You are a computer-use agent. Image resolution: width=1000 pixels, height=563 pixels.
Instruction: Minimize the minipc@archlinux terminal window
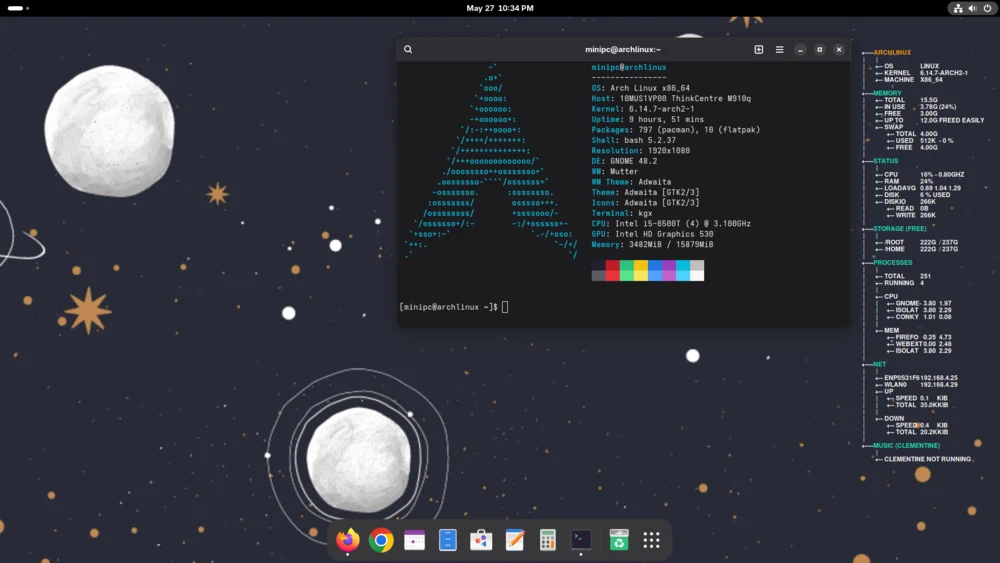[800, 50]
